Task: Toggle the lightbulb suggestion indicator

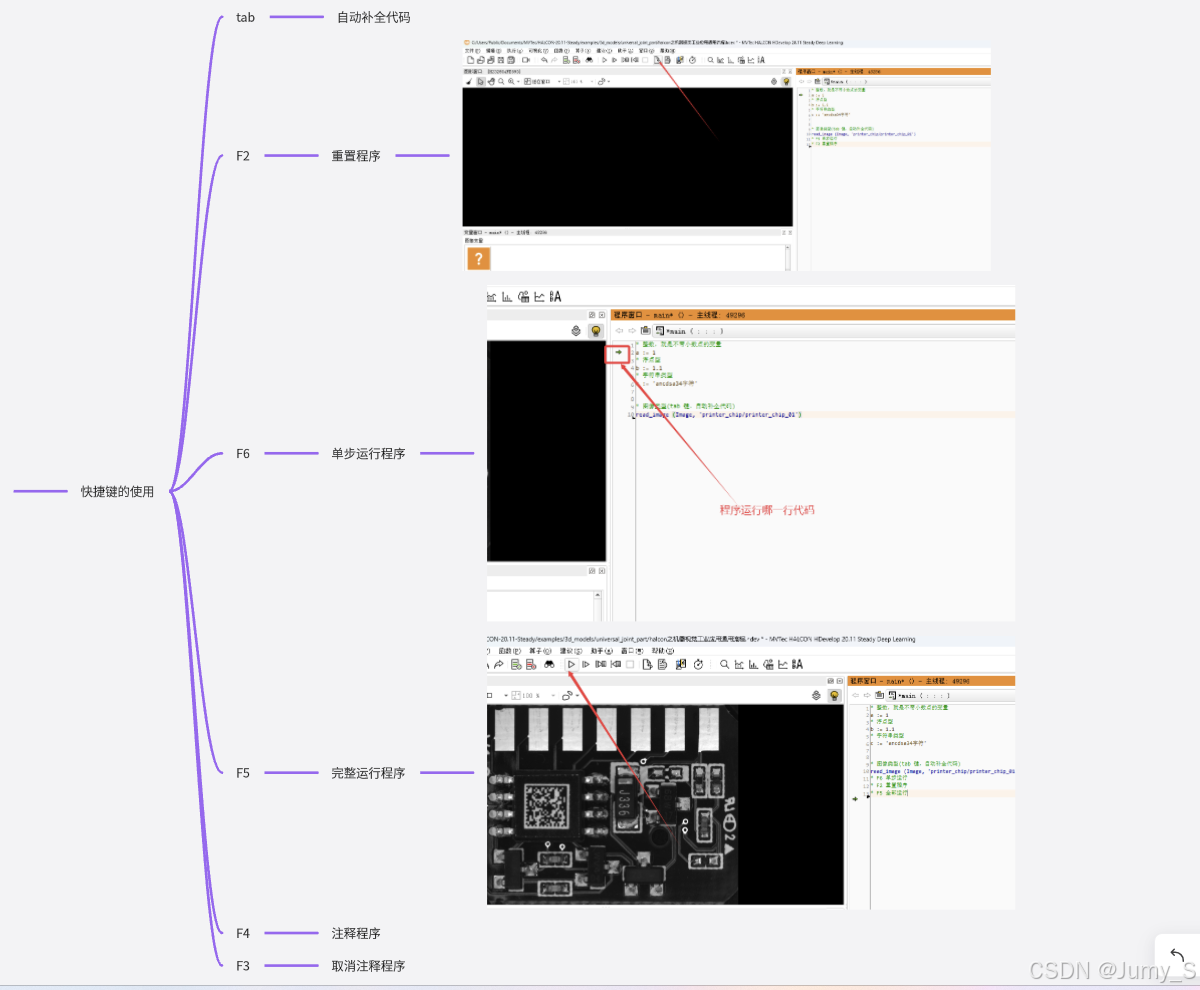Action: (835, 694)
